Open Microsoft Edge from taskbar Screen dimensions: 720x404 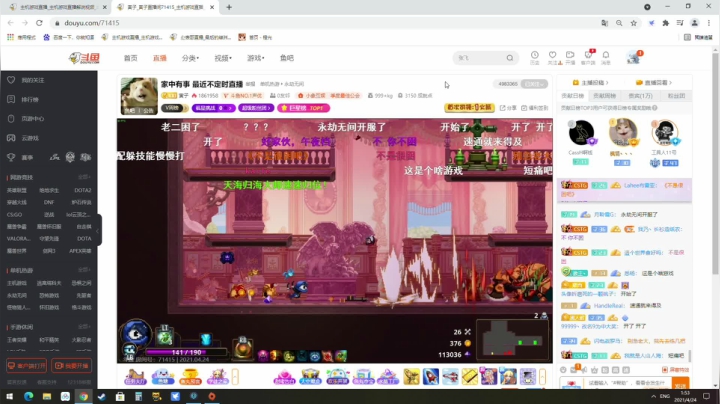tap(28, 396)
